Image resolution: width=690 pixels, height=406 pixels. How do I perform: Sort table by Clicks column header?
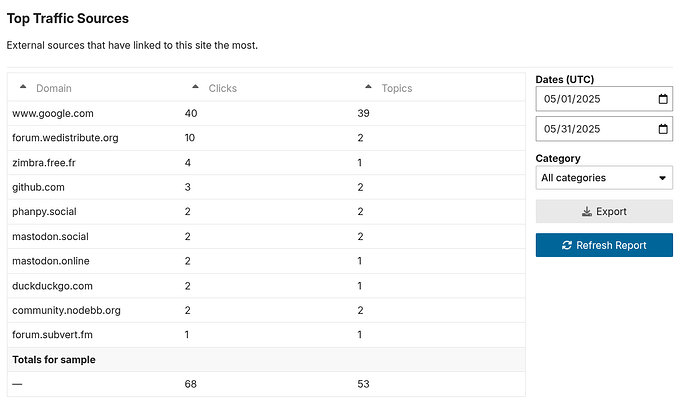click(223, 88)
